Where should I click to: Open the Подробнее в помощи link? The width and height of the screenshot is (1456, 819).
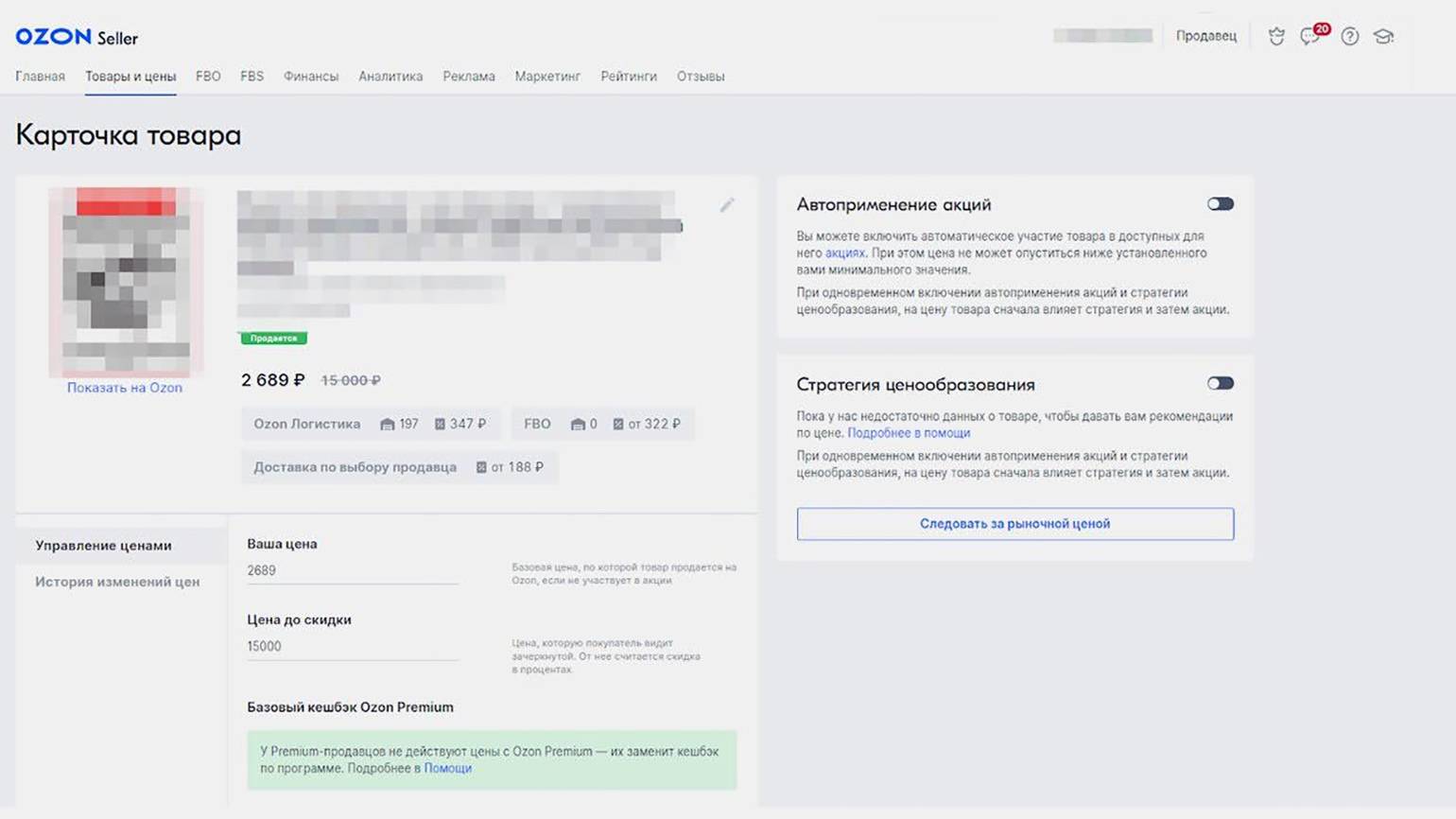pyautogui.click(x=908, y=433)
